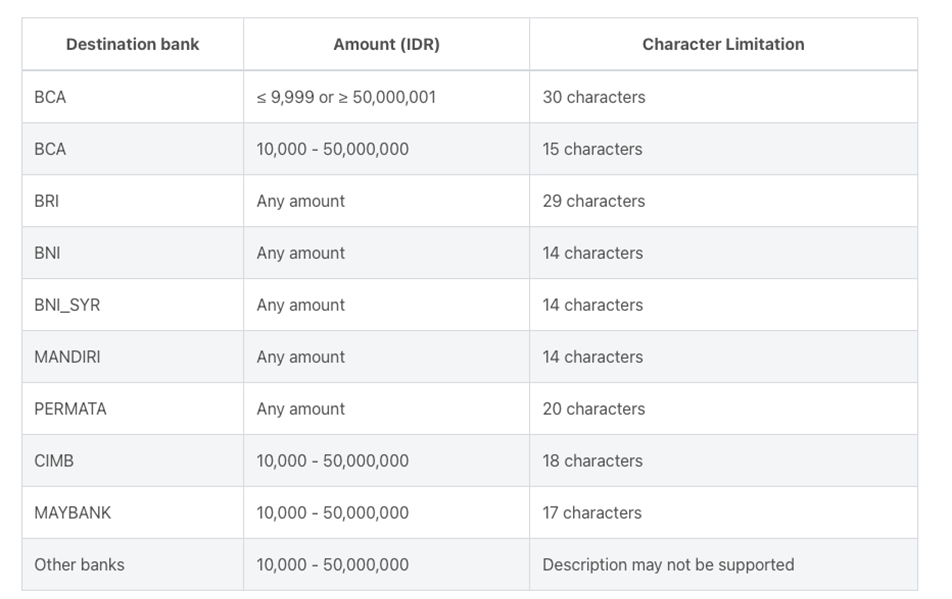Click the CIMB bank cell
Screen dimensions: 952x599
coord(132,461)
